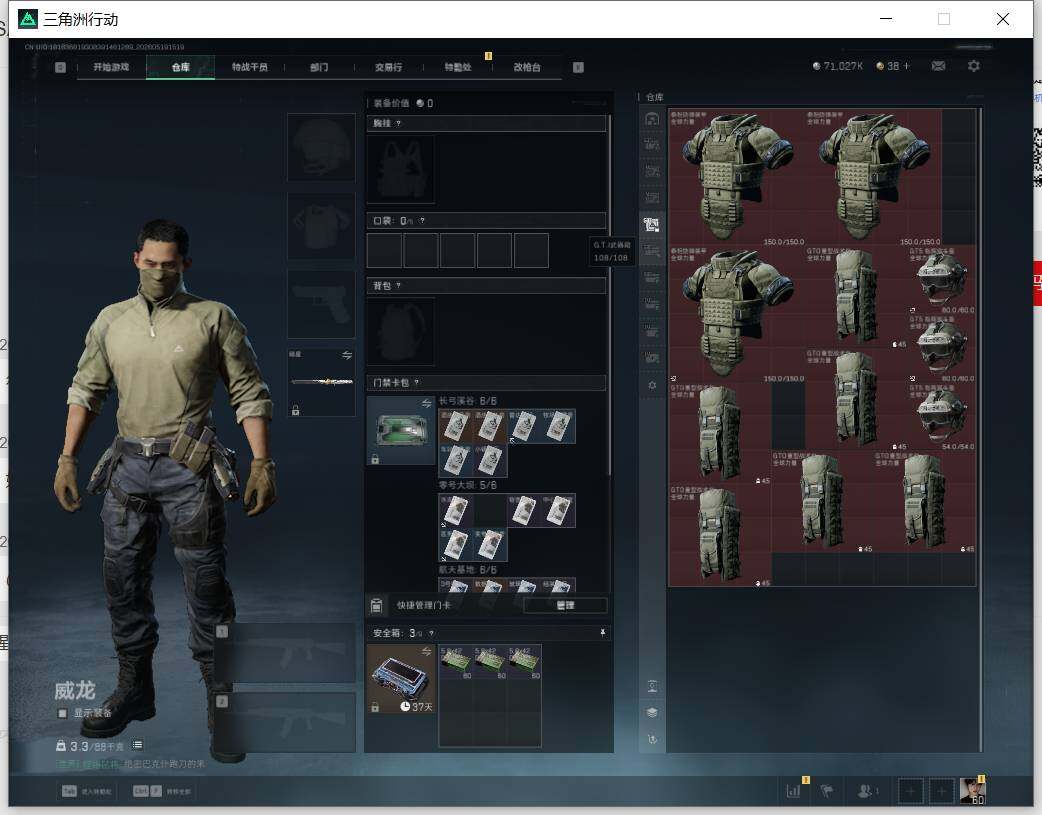Screen dimensions: 1042x815
Task: Click lock icon on melee knife slot
Action: (295, 411)
